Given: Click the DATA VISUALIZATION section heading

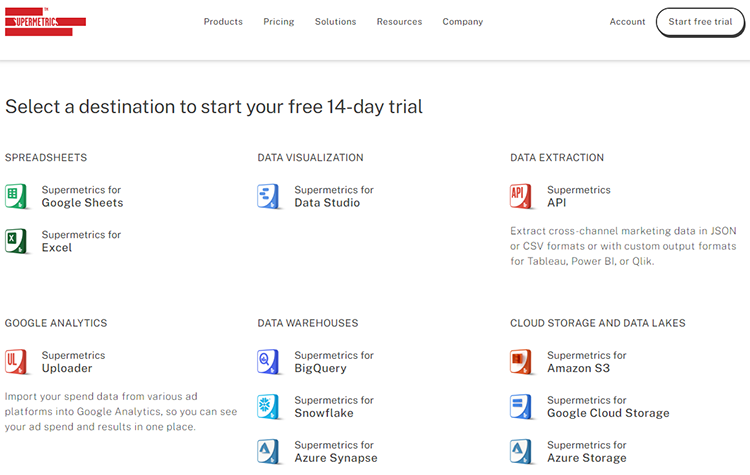Looking at the screenshot, I should (x=310, y=157).
